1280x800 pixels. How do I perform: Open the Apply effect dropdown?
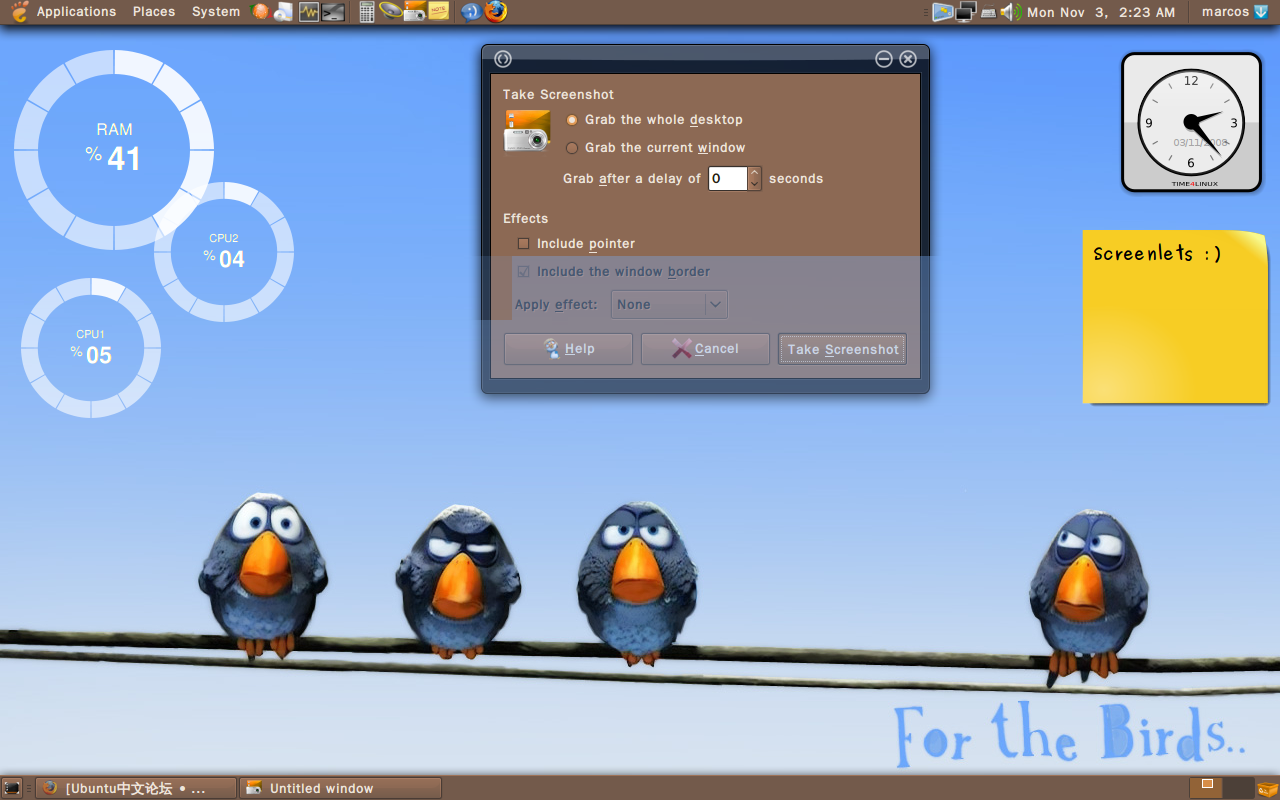coord(669,304)
